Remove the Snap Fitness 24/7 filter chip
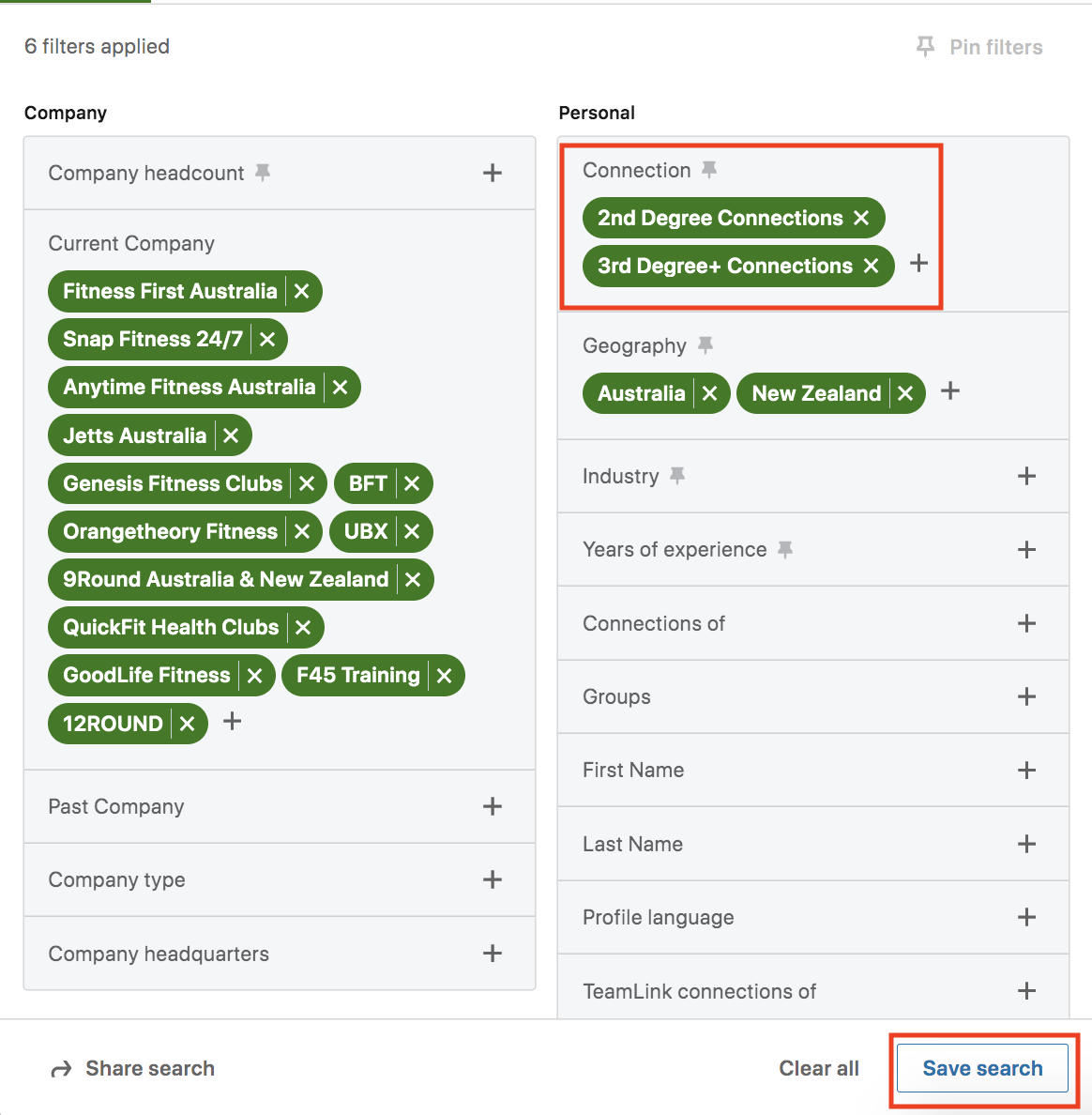Screen dimensions: 1092x1115 click(x=267, y=339)
